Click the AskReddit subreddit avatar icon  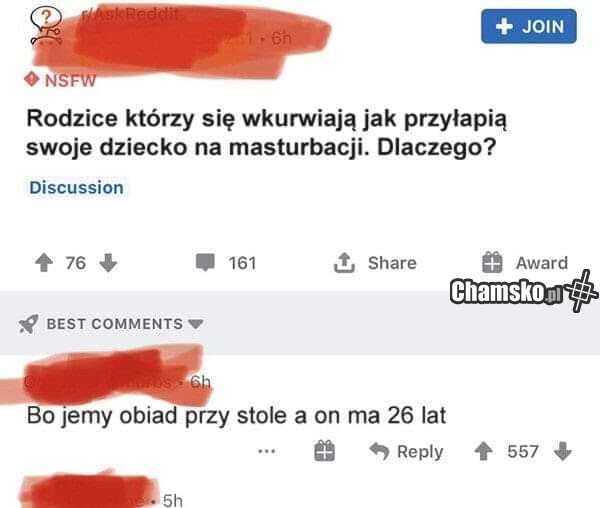tap(46, 26)
